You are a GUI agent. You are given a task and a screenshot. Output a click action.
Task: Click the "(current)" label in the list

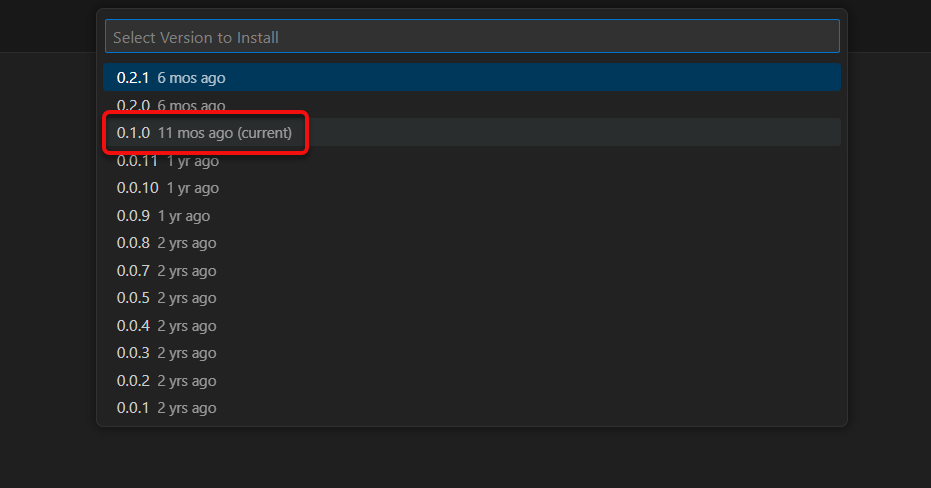coord(264,133)
